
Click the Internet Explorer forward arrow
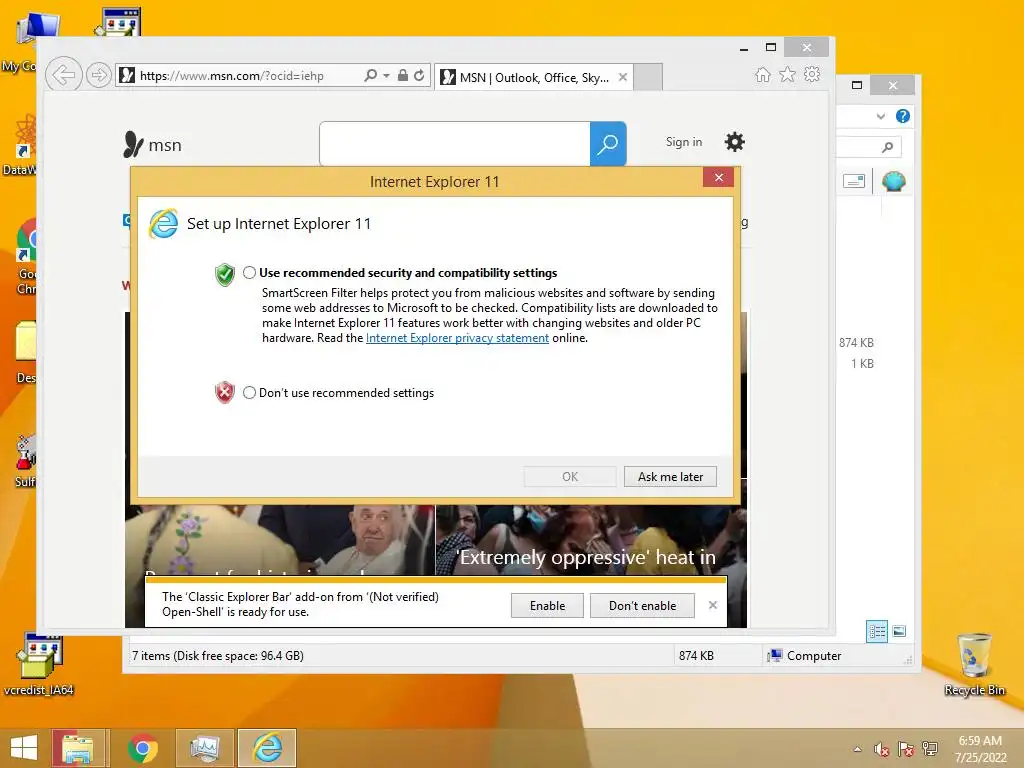99,75
